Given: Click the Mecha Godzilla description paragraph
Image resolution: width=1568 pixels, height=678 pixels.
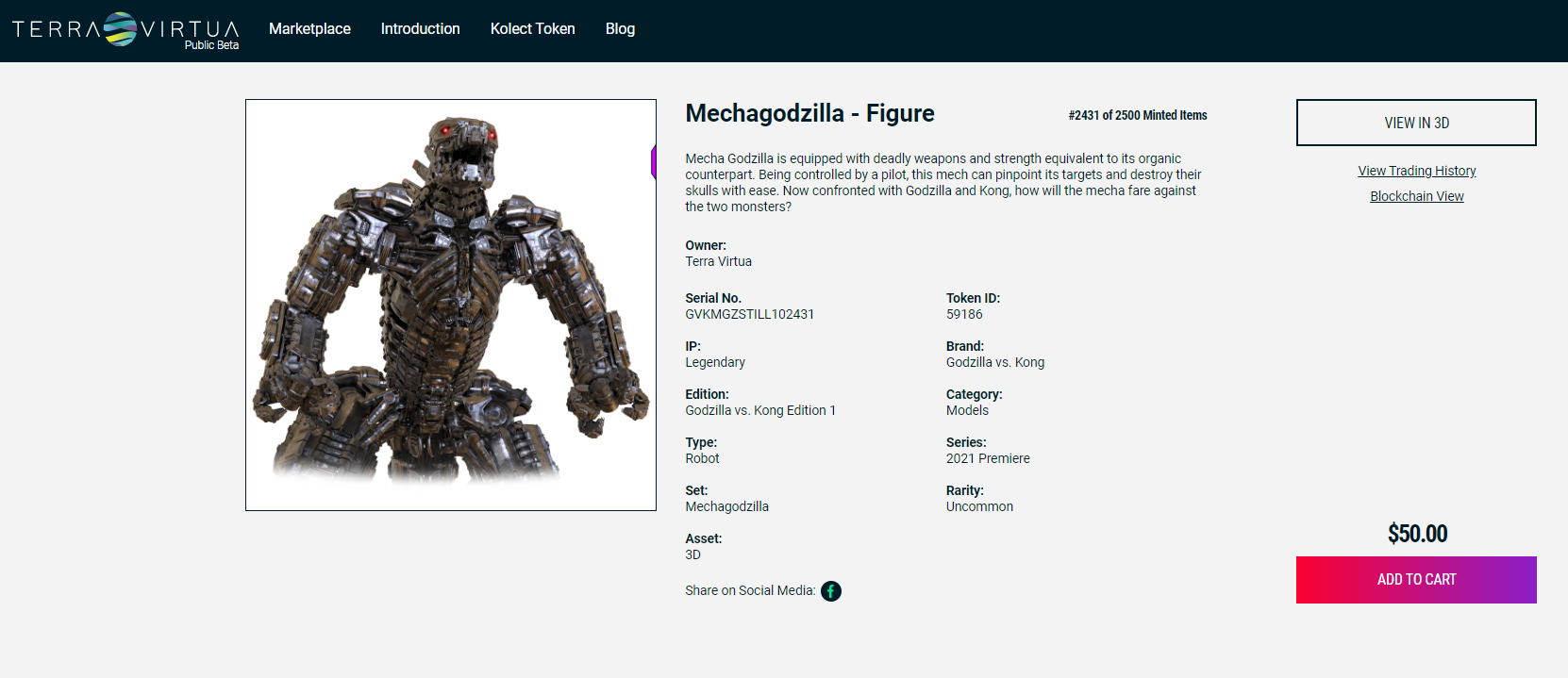Looking at the screenshot, I should [x=943, y=183].
